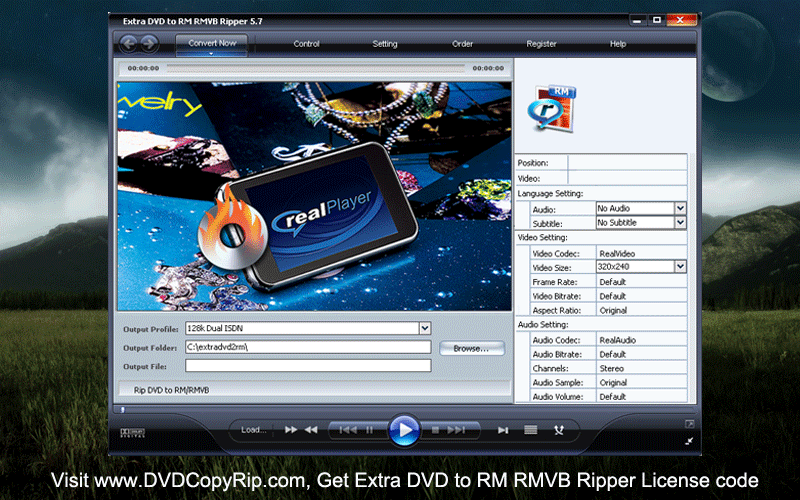Click the right 00:00:00 total time
The image size is (800, 500).
pos(488,68)
